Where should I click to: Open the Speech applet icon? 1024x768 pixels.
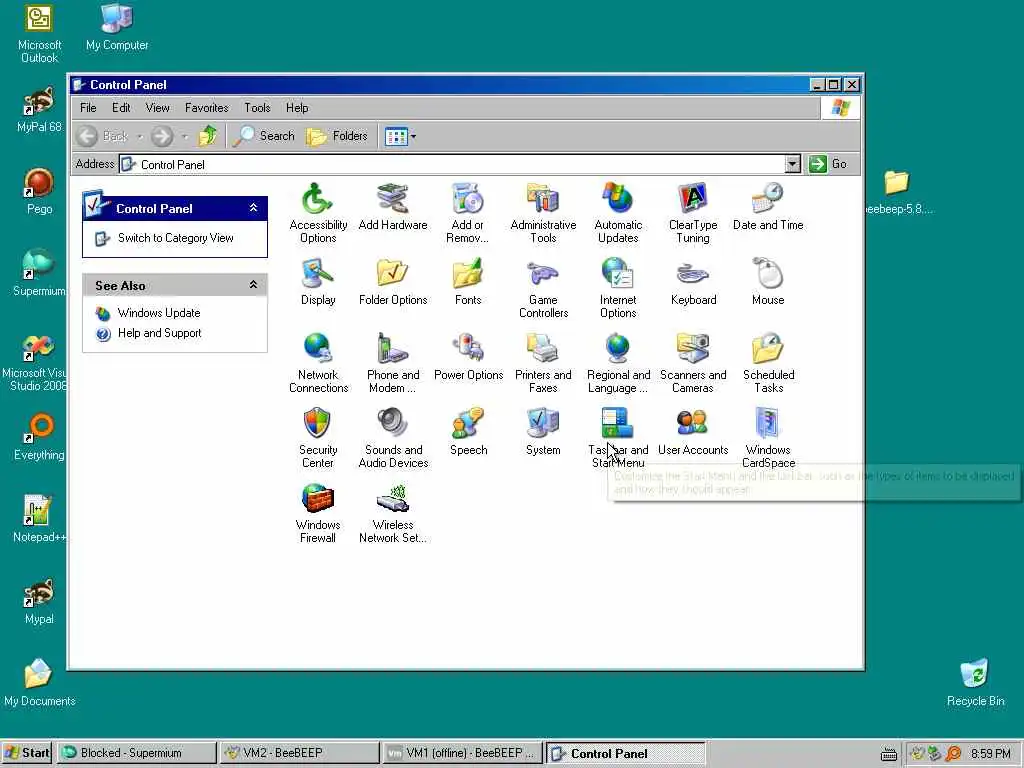[468, 432]
